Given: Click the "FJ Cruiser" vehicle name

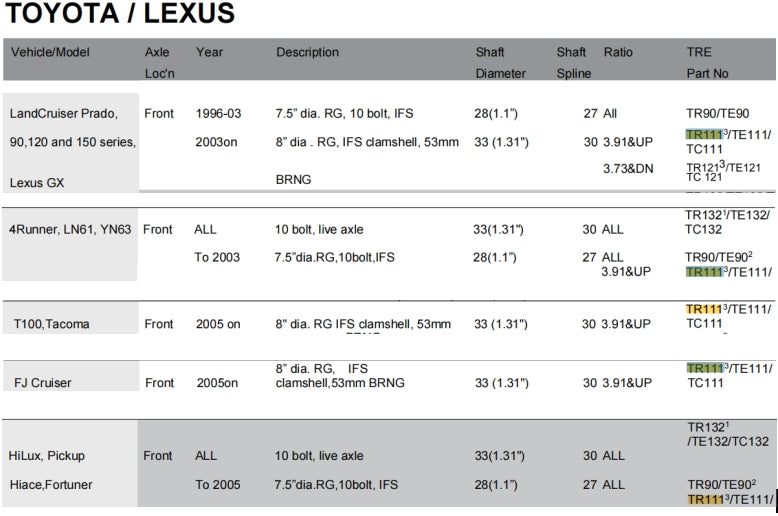Looking at the screenshot, I should [x=42, y=383].
